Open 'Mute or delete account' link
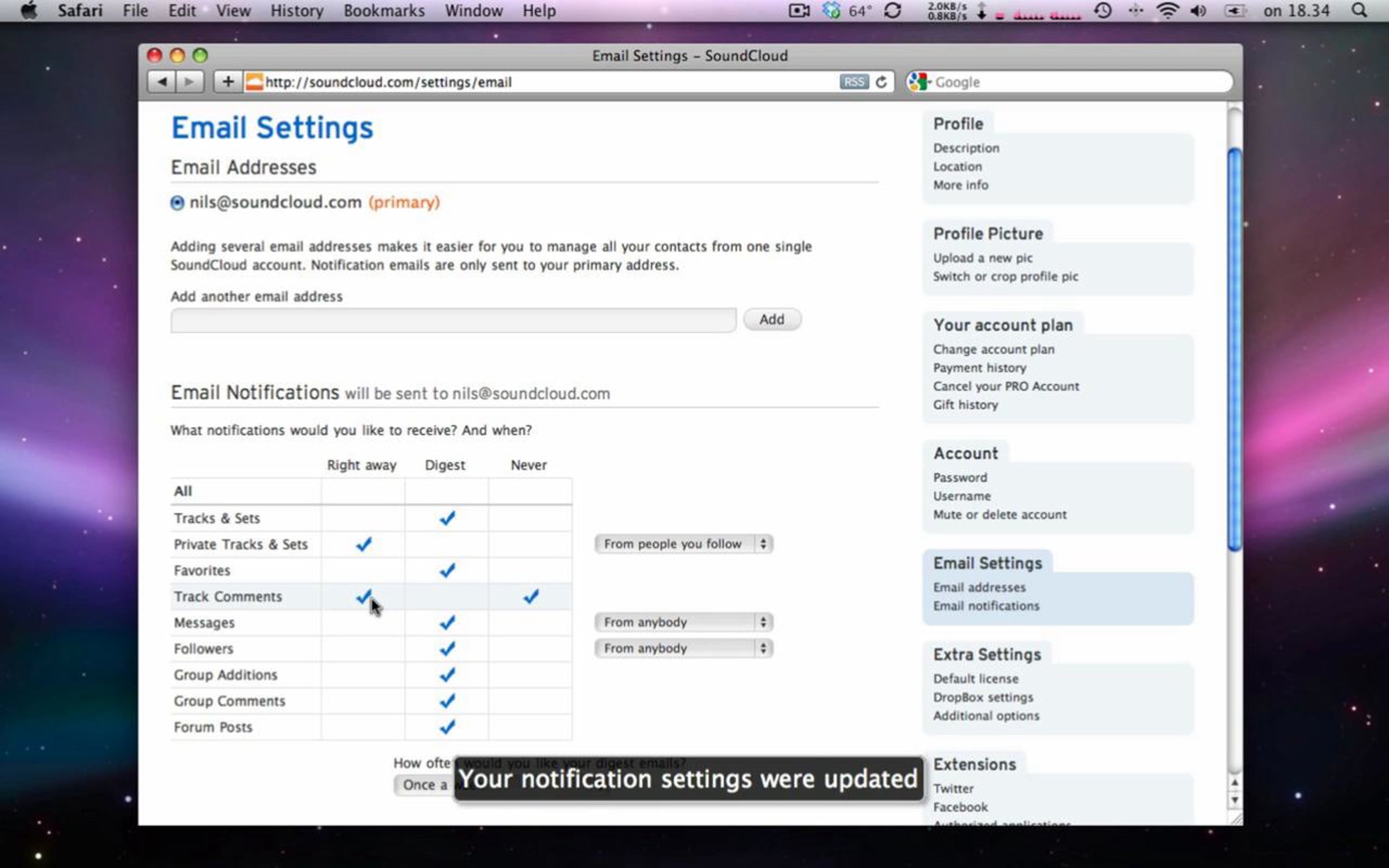Screen dimensions: 1389x868 tap(1000, 515)
